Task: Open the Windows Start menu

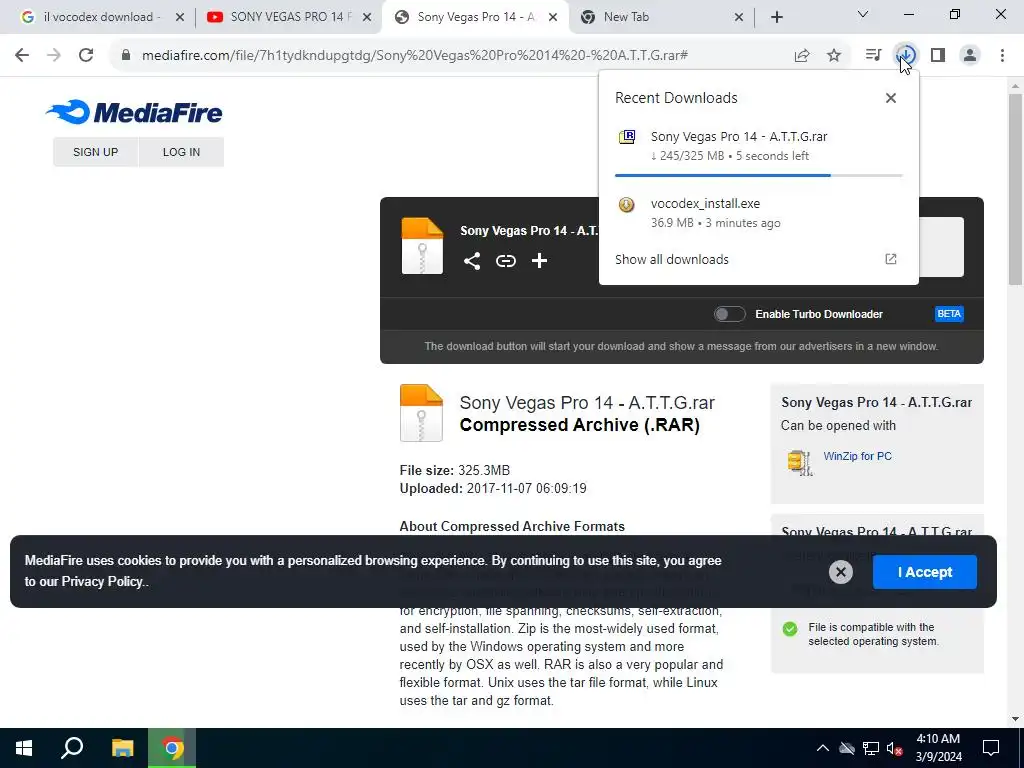Action: click(24, 748)
